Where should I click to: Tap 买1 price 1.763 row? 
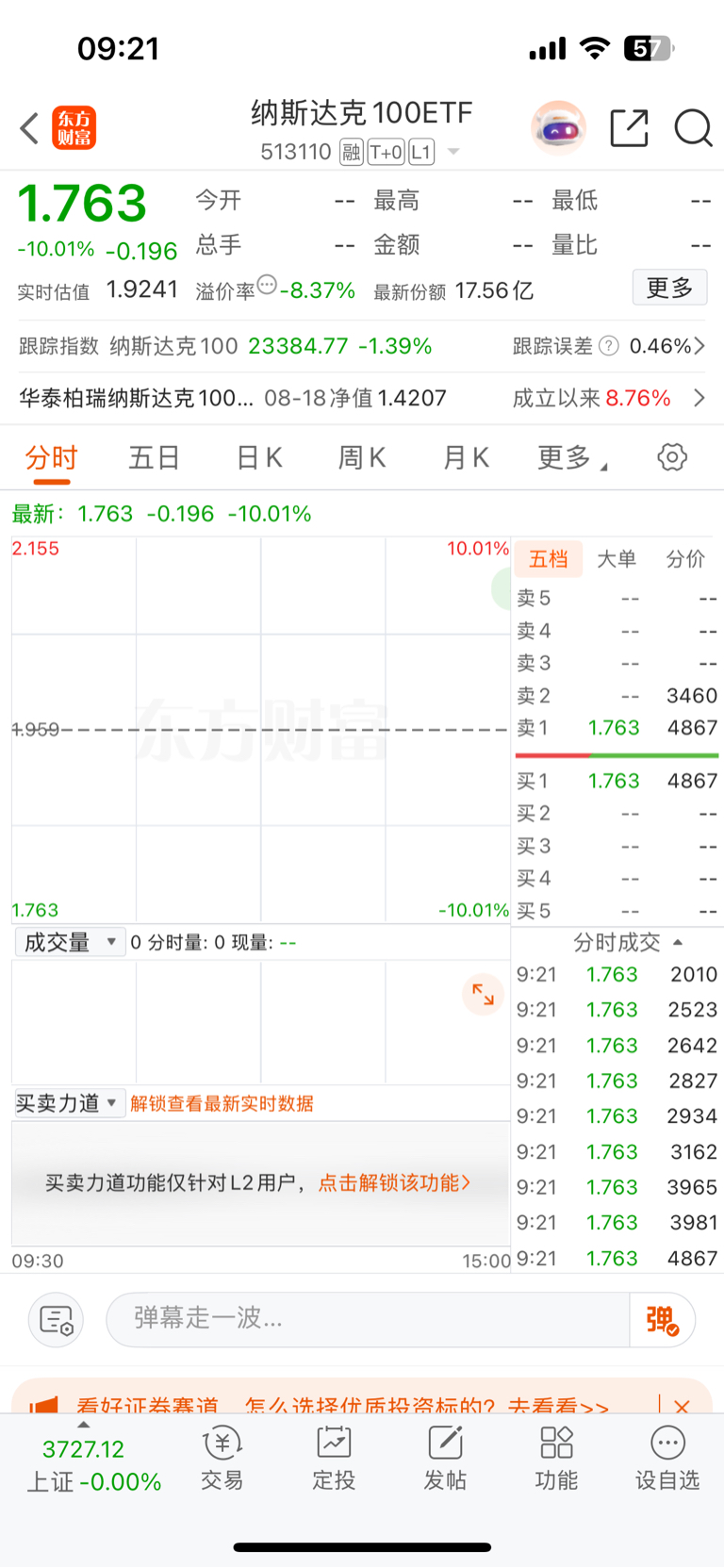tap(617, 781)
